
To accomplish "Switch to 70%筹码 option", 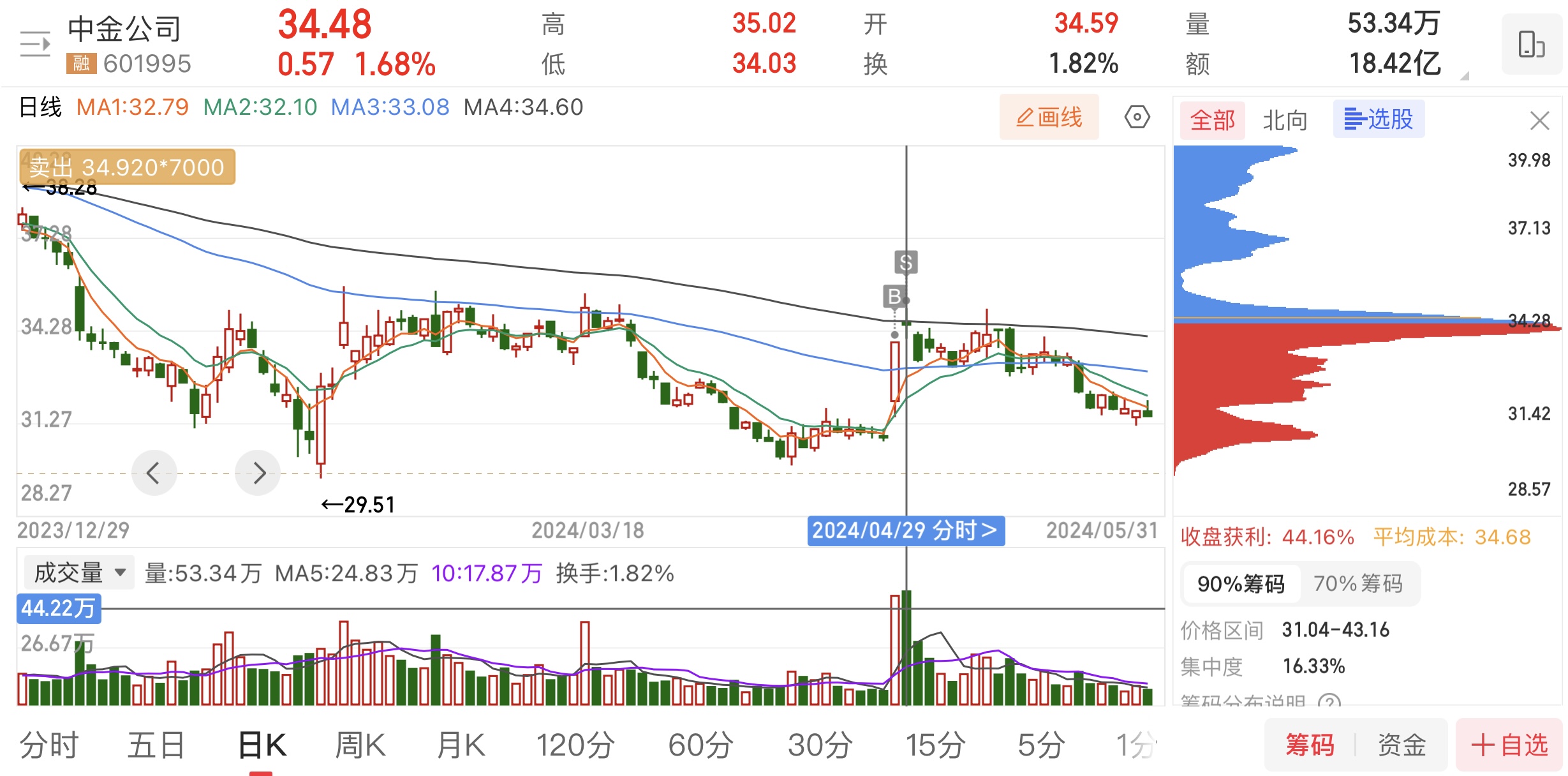I will click(x=1357, y=583).
